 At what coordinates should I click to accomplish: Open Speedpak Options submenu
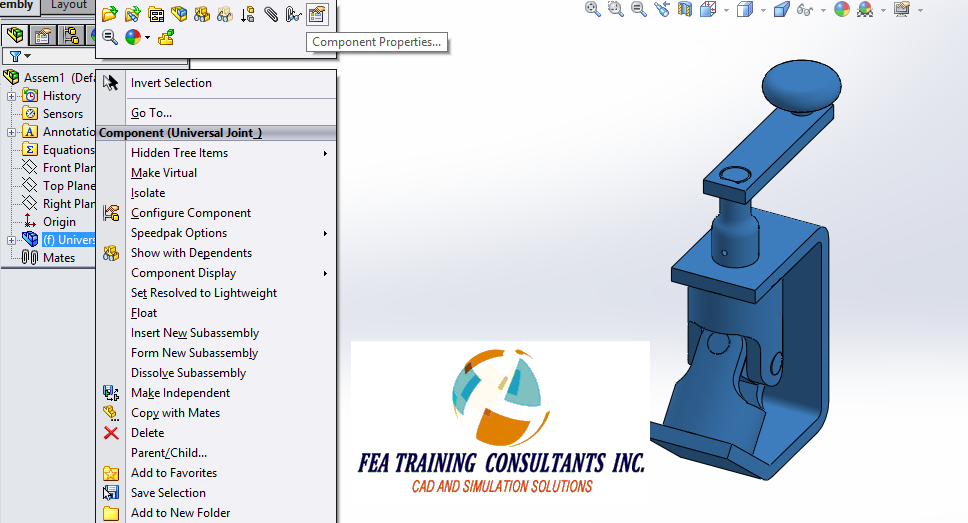coord(217,233)
